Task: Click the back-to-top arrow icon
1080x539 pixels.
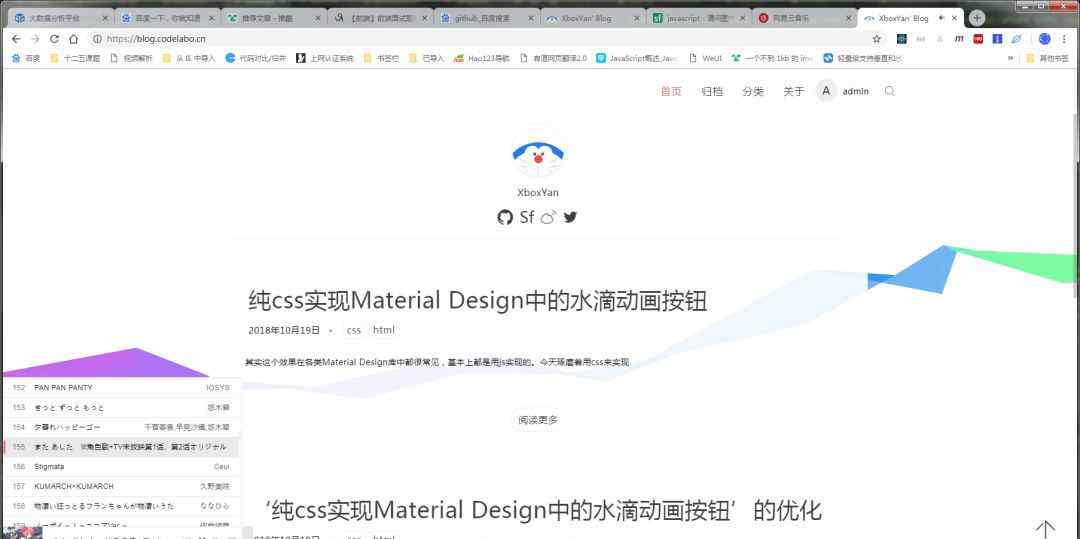Action: [x=1045, y=528]
